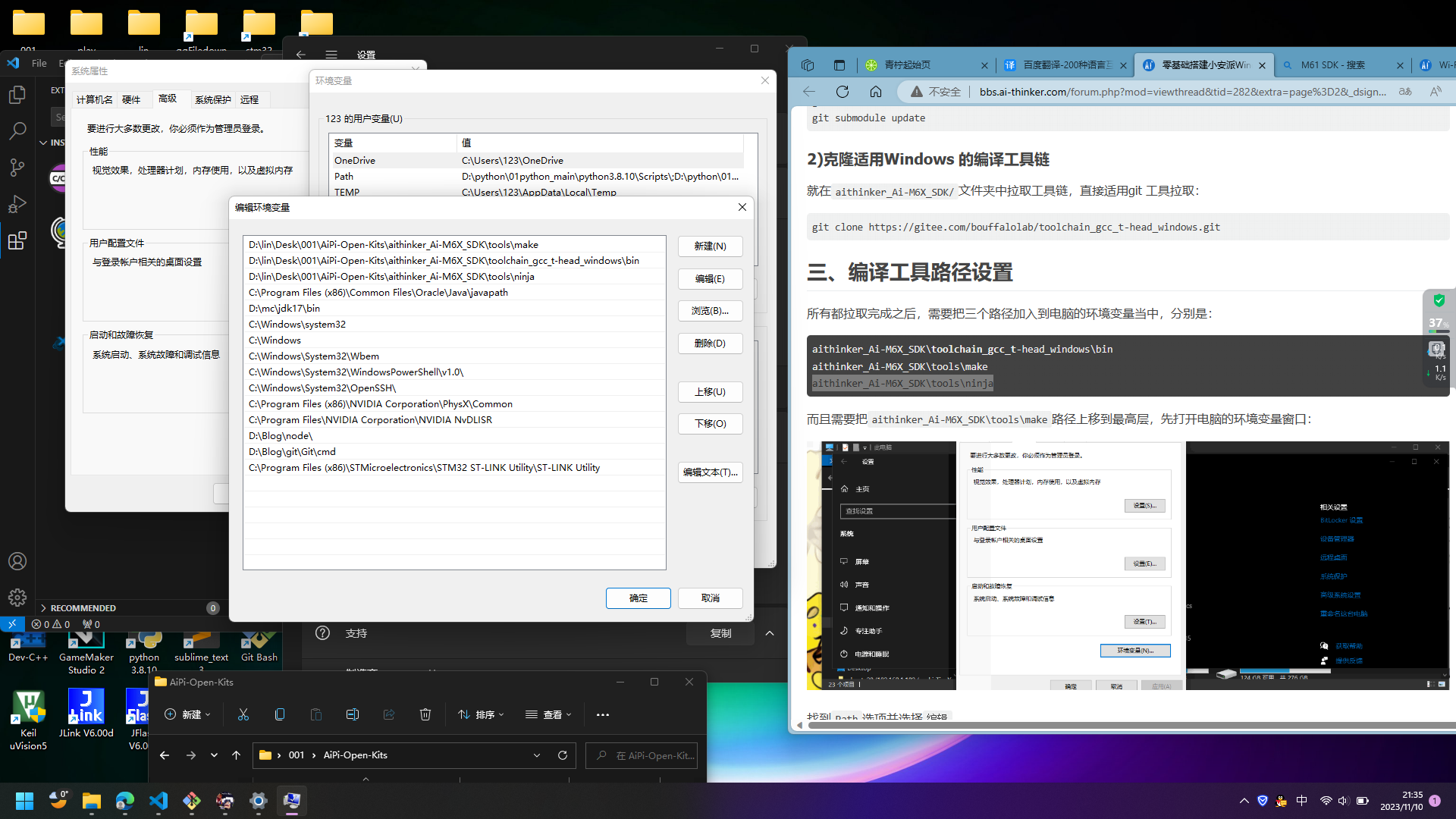The width and height of the screenshot is (1456, 819).
Task: Open the Settings hamburger menu
Action: pos(331,55)
